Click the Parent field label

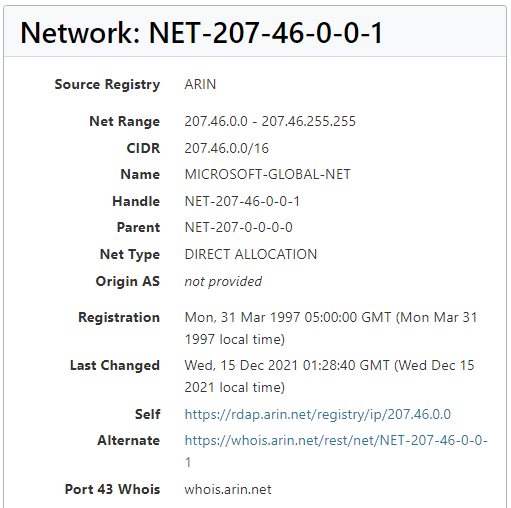click(x=138, y=227)
